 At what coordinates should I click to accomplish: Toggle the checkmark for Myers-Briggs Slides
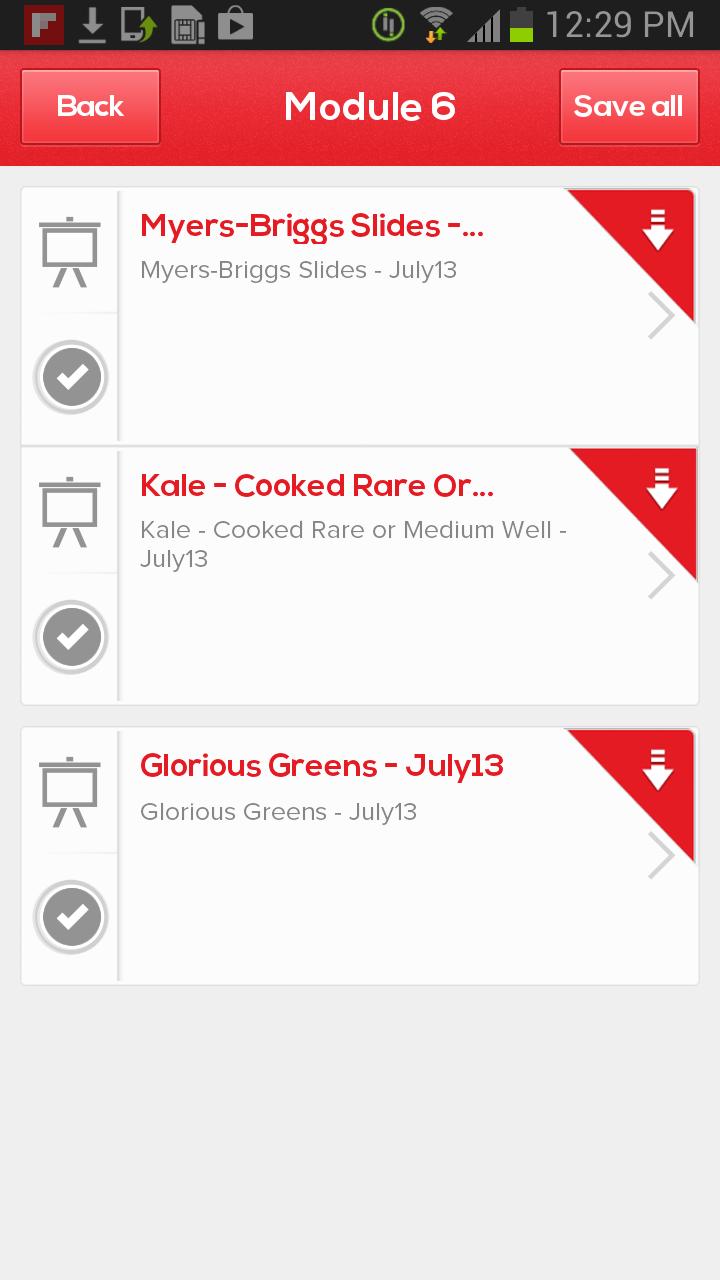(71, 377)
